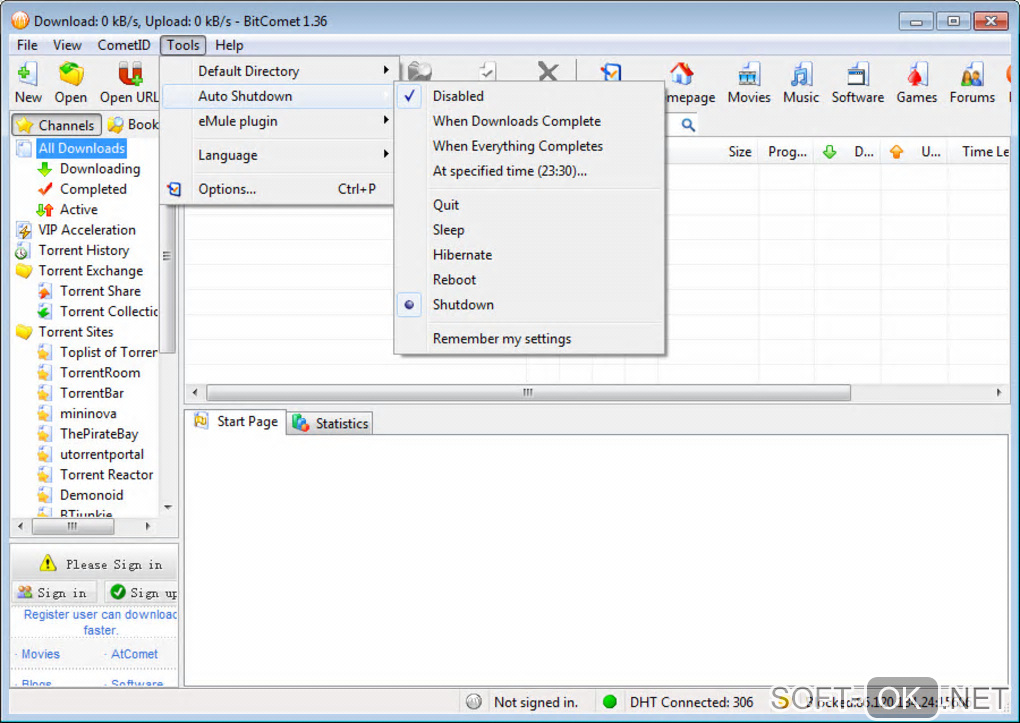The height and width of the screenshot is (723, 1020).
Task: Choose At specified time (23:30) option
Action: [x=530, y=171]
